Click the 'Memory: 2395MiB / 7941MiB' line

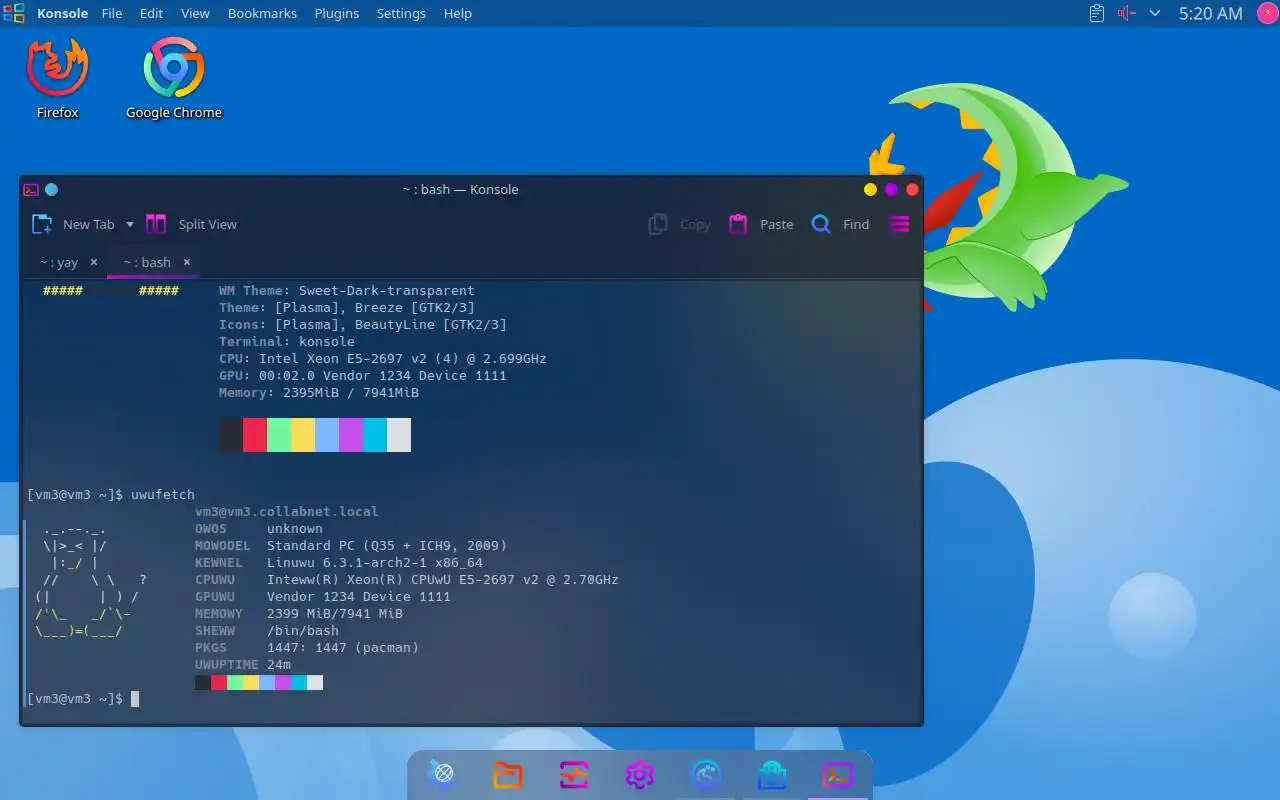point(319,392)
